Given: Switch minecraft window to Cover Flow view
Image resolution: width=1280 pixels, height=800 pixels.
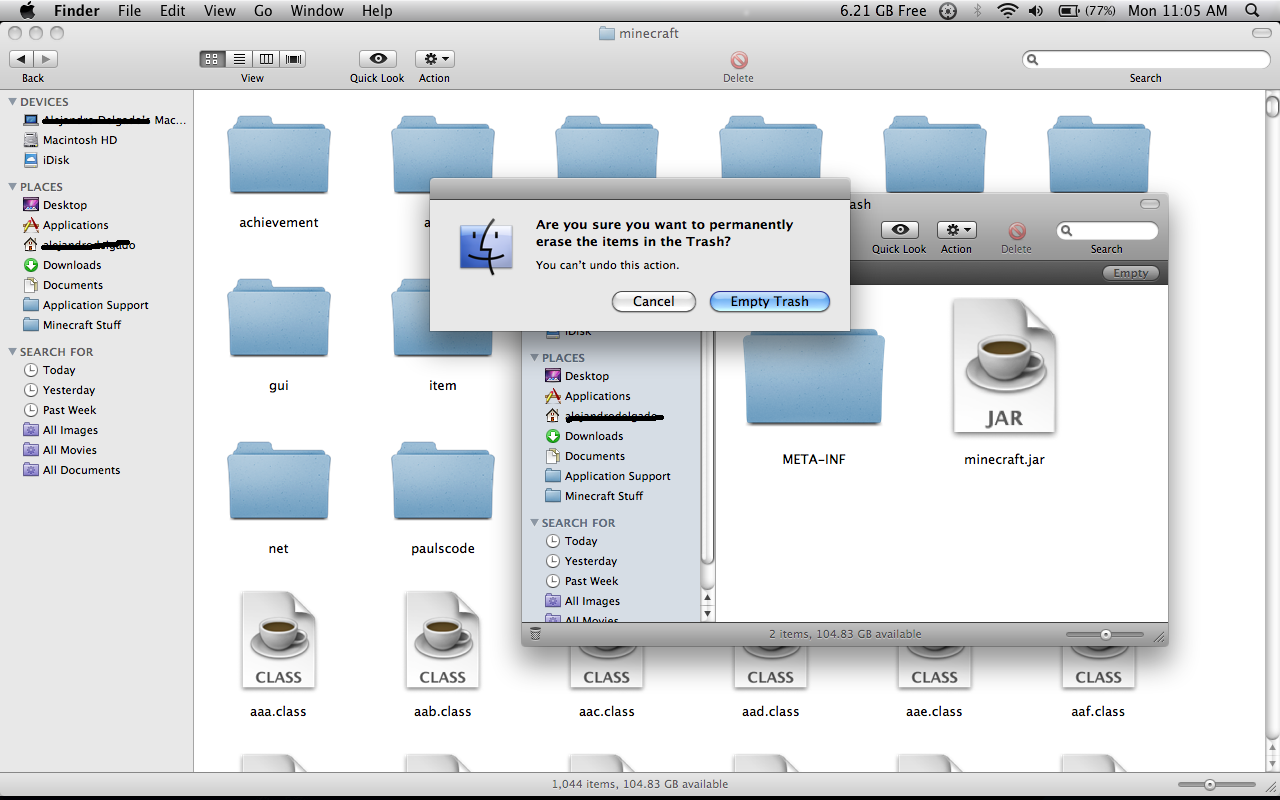Looking at the screenshot, I should pyautogui.click(x=293, y=59).
